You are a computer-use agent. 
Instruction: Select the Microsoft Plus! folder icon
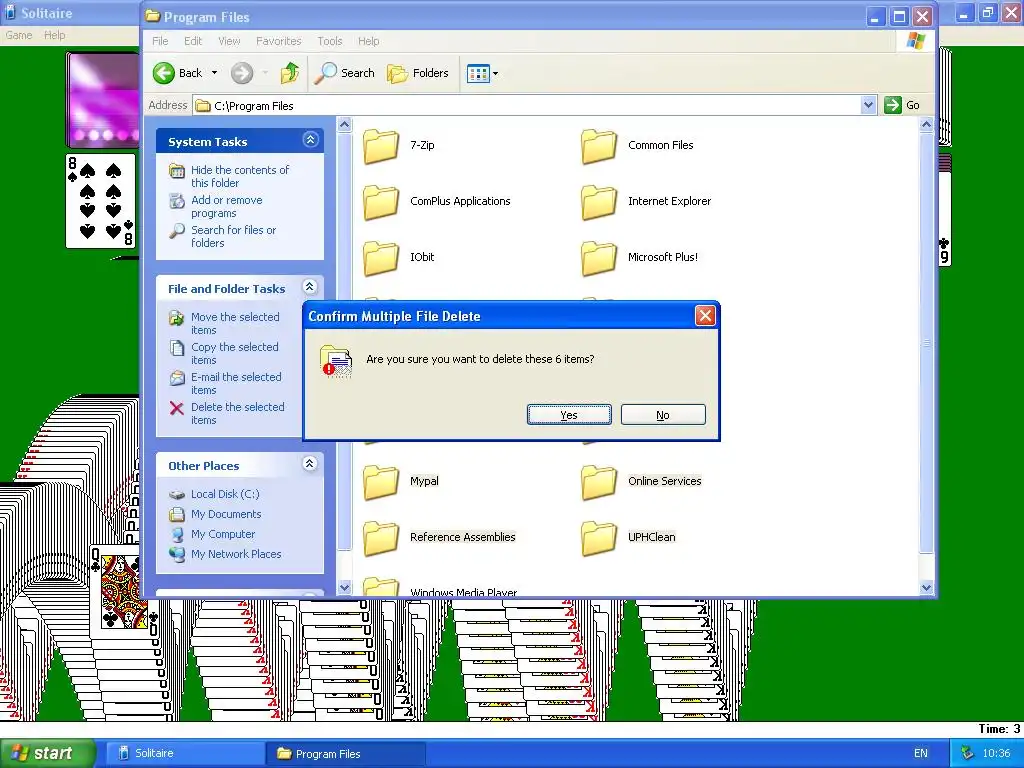(599, 257)
